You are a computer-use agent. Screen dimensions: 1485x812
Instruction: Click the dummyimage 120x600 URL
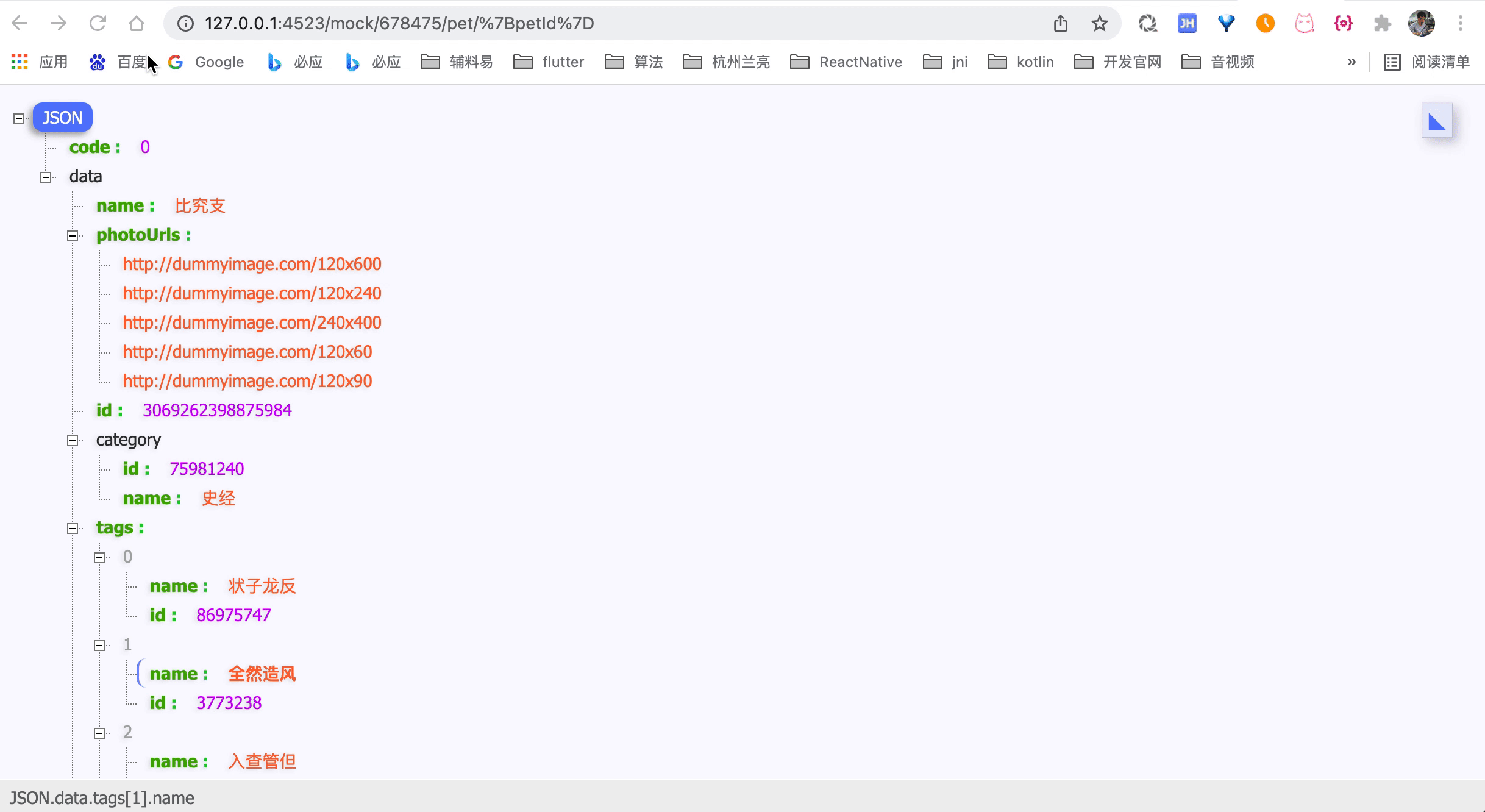click(252, 264)
